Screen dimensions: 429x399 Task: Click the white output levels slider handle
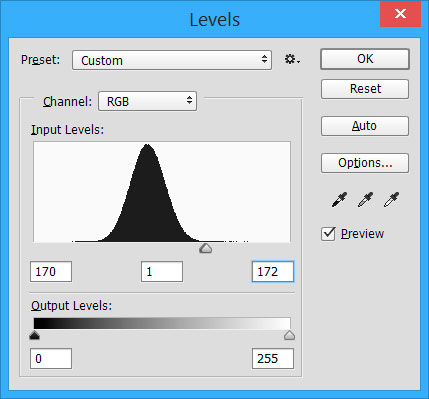pos(289,335)
